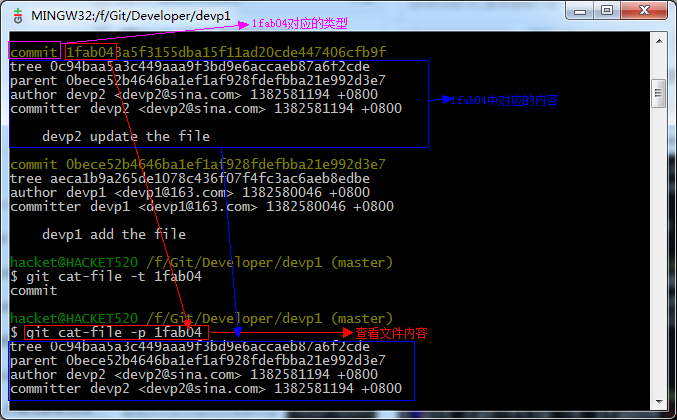
Task: Click the command 'git cat-file -p 1fab04'
Action: (x=114, y=332)
